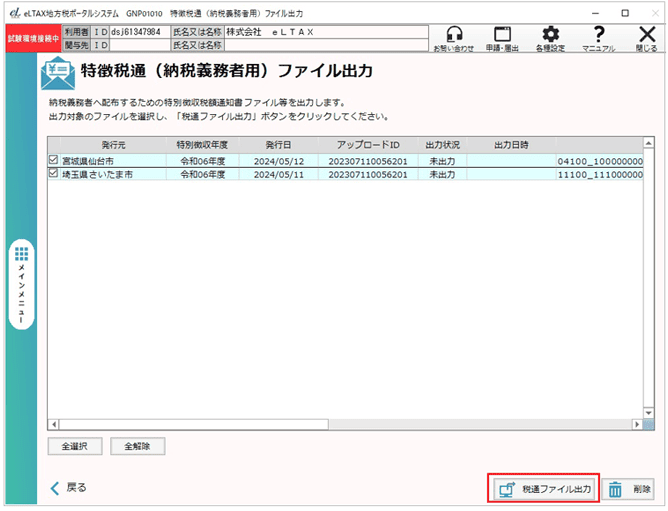This screenshot has width=668, height=511.
Task: Click the date 2024/05/11 cell
Action: point(279,174)
